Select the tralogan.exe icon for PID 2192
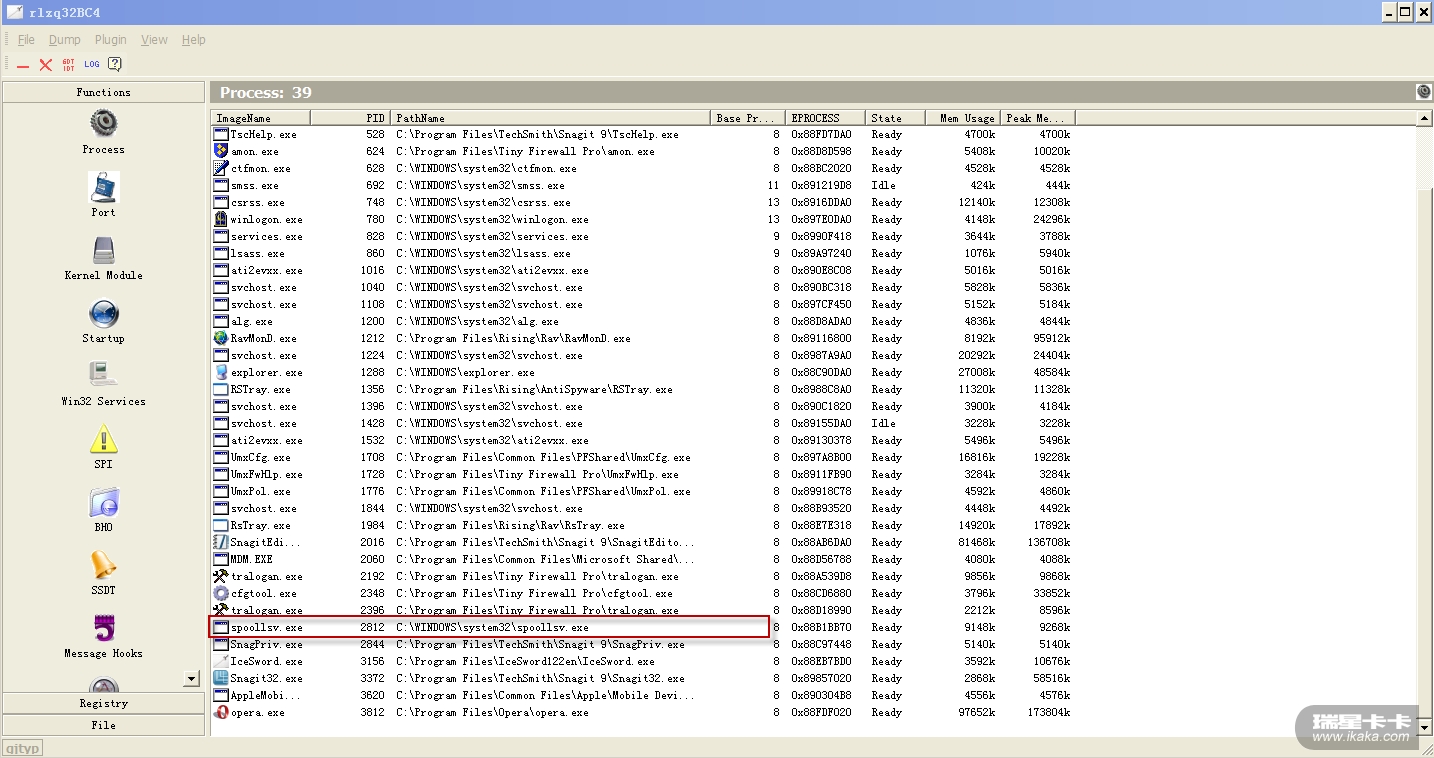Image resolution: width=1434 pixels, height=758 pixels. click(x=221, y=576)
